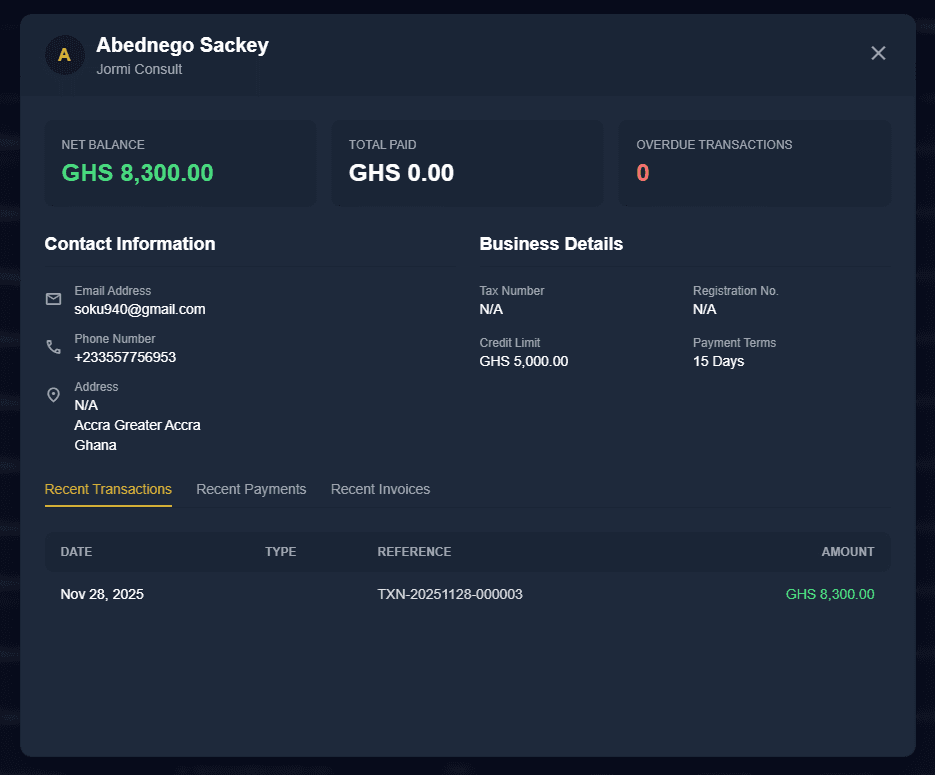Select the Recent Transactions tab
Image resolution: width=935 pixels, height=775 pixels.
click(x=108, y=489)
